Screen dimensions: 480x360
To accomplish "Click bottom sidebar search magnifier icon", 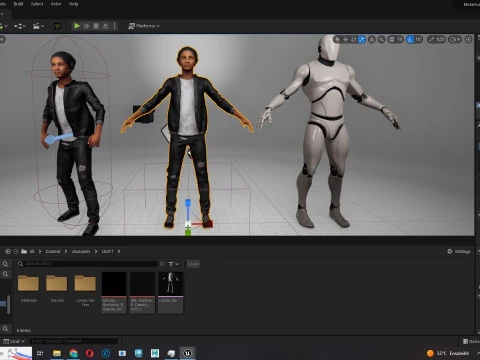I will click(x=5, y=329).
